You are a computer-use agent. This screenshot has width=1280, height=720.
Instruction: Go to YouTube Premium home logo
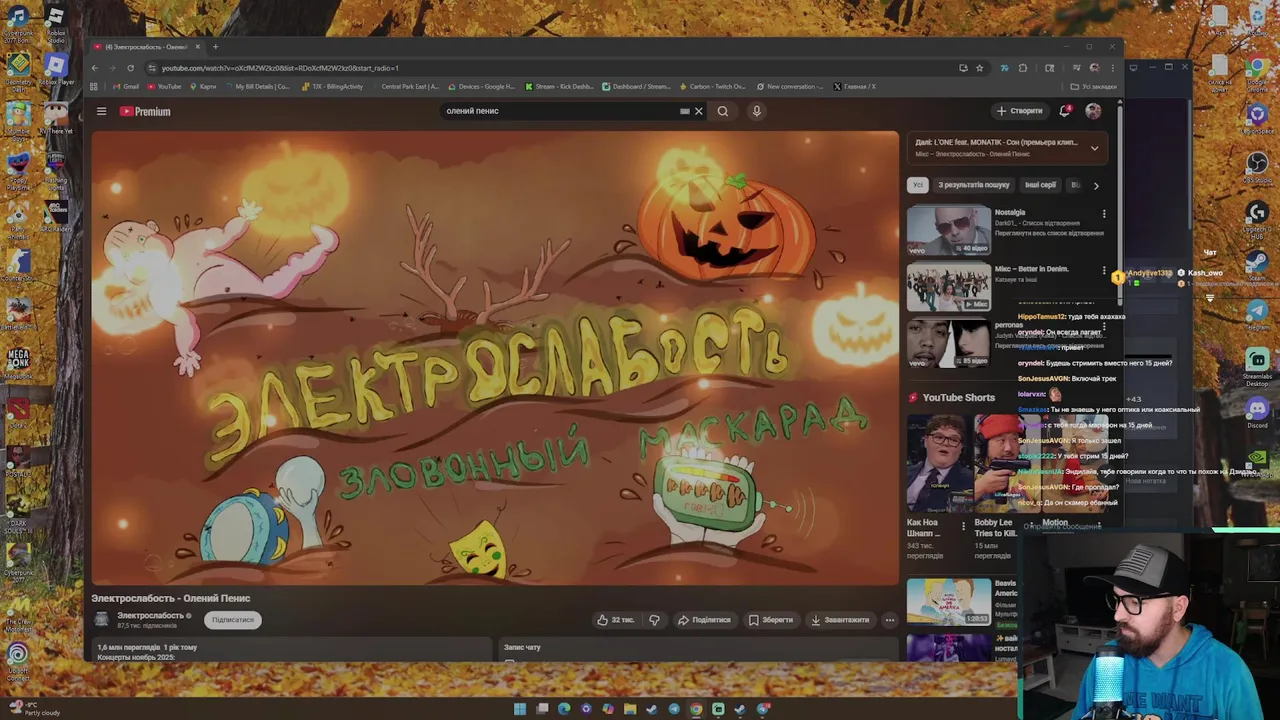tap(145, 111)
